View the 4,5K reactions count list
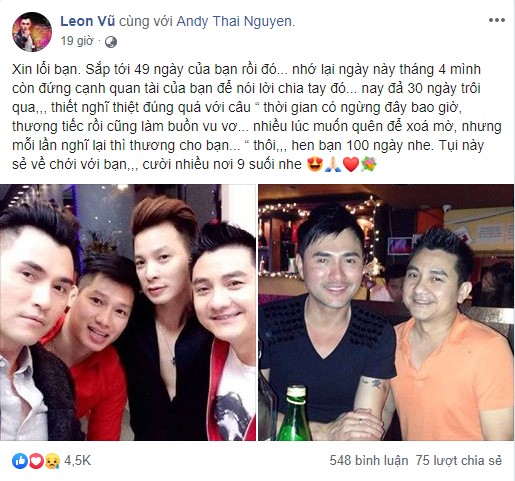Viewport: 515px width, 481px height. click(77, 461)
